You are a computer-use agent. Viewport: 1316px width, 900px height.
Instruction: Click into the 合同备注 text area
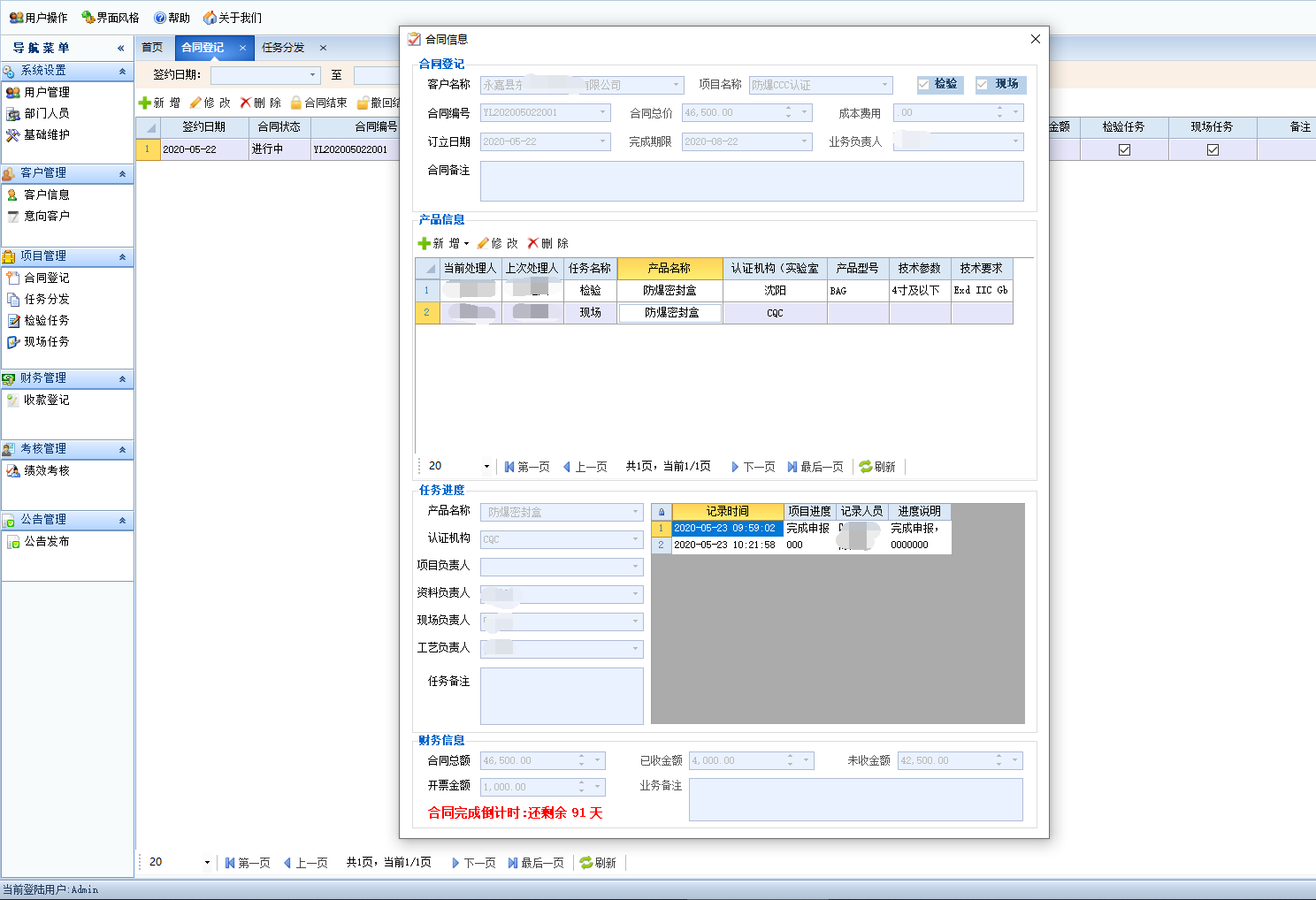point(752,181)
